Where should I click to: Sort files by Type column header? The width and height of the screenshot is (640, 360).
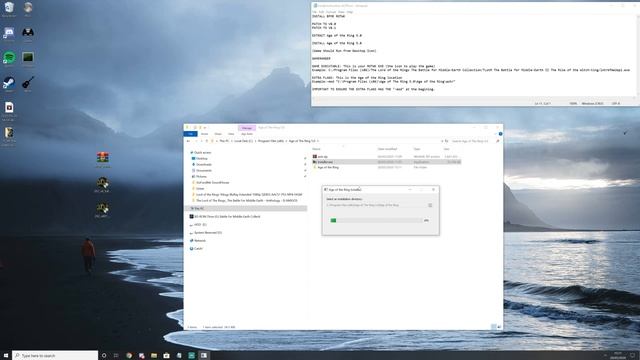[x=417, y=149]
